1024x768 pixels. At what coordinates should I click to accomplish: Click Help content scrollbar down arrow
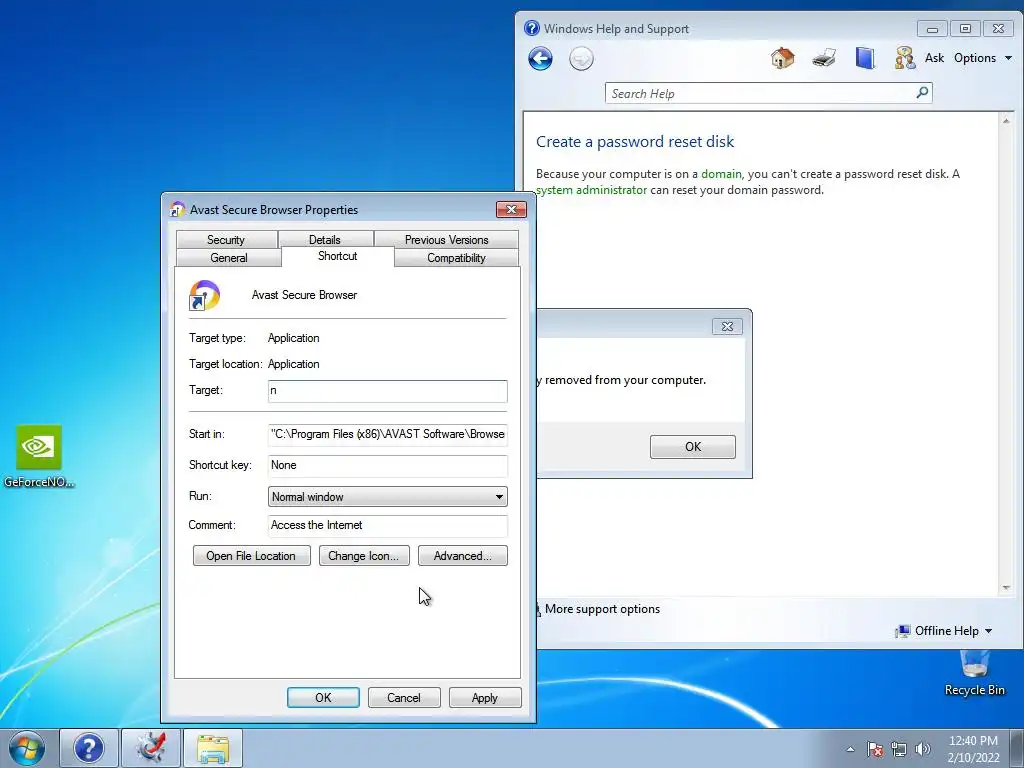coord(1006,588)
